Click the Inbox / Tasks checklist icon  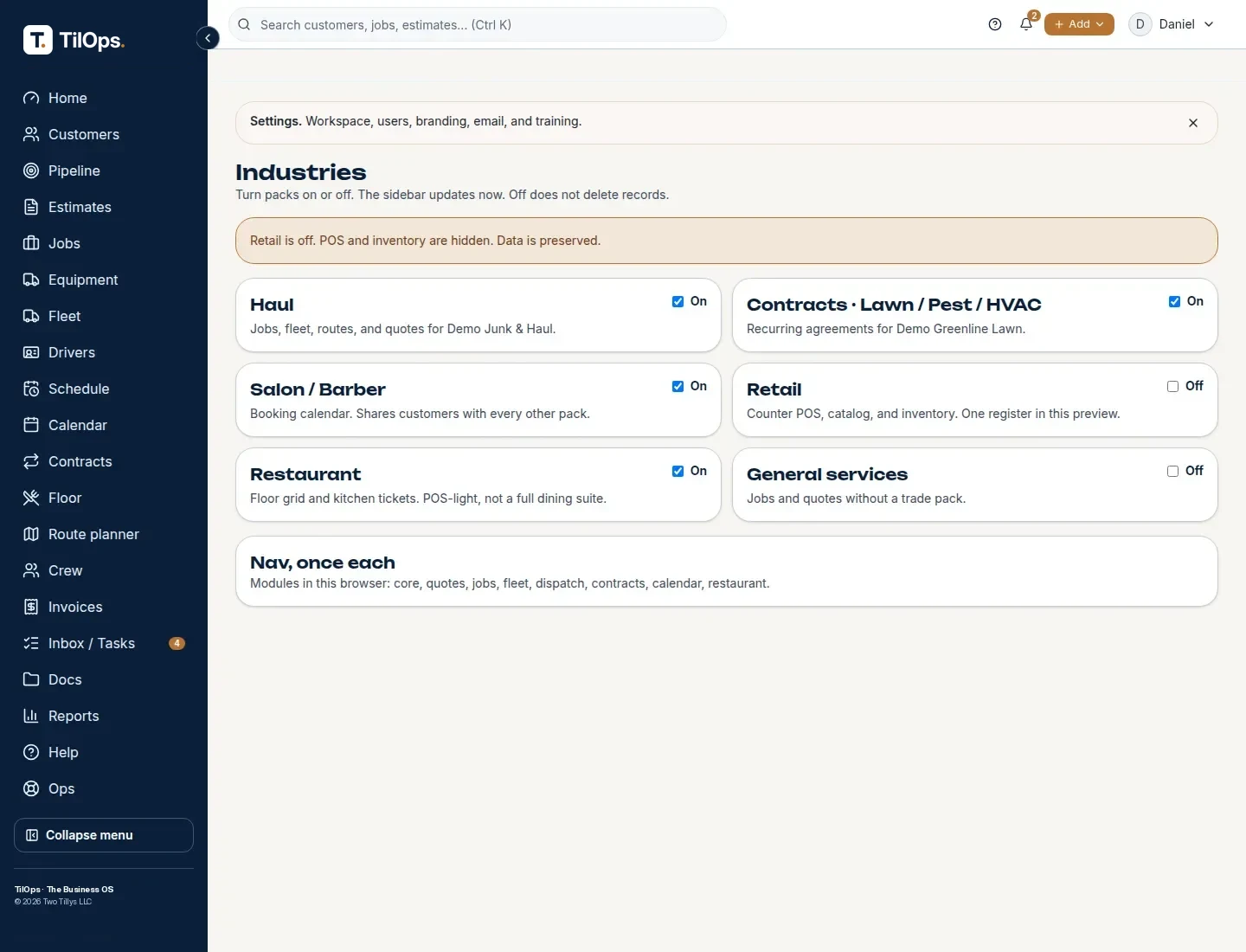click(x=31, y=643)
